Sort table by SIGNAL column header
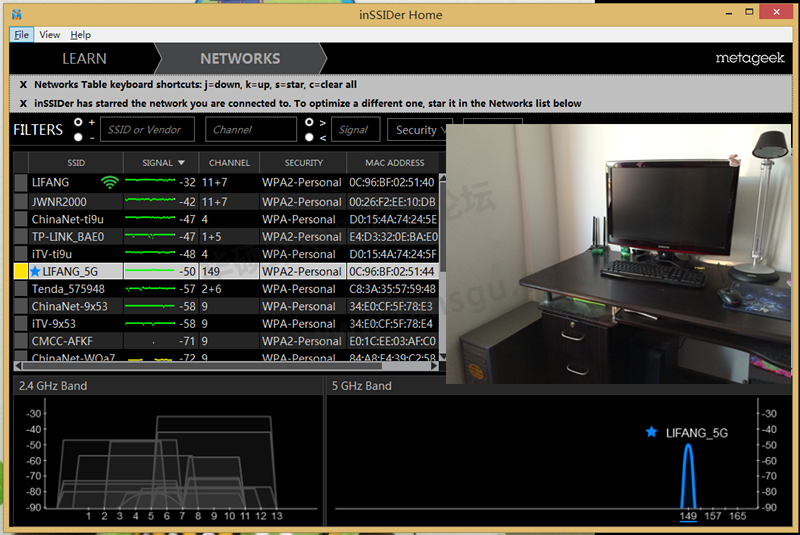Image resolution: width=800 pixels, height=535 pixels. point(161,163)
